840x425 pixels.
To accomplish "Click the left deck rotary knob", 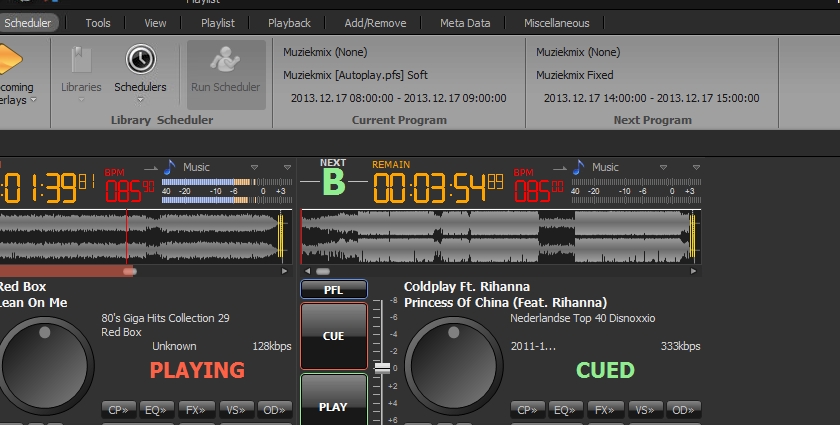I will point(44,366).
